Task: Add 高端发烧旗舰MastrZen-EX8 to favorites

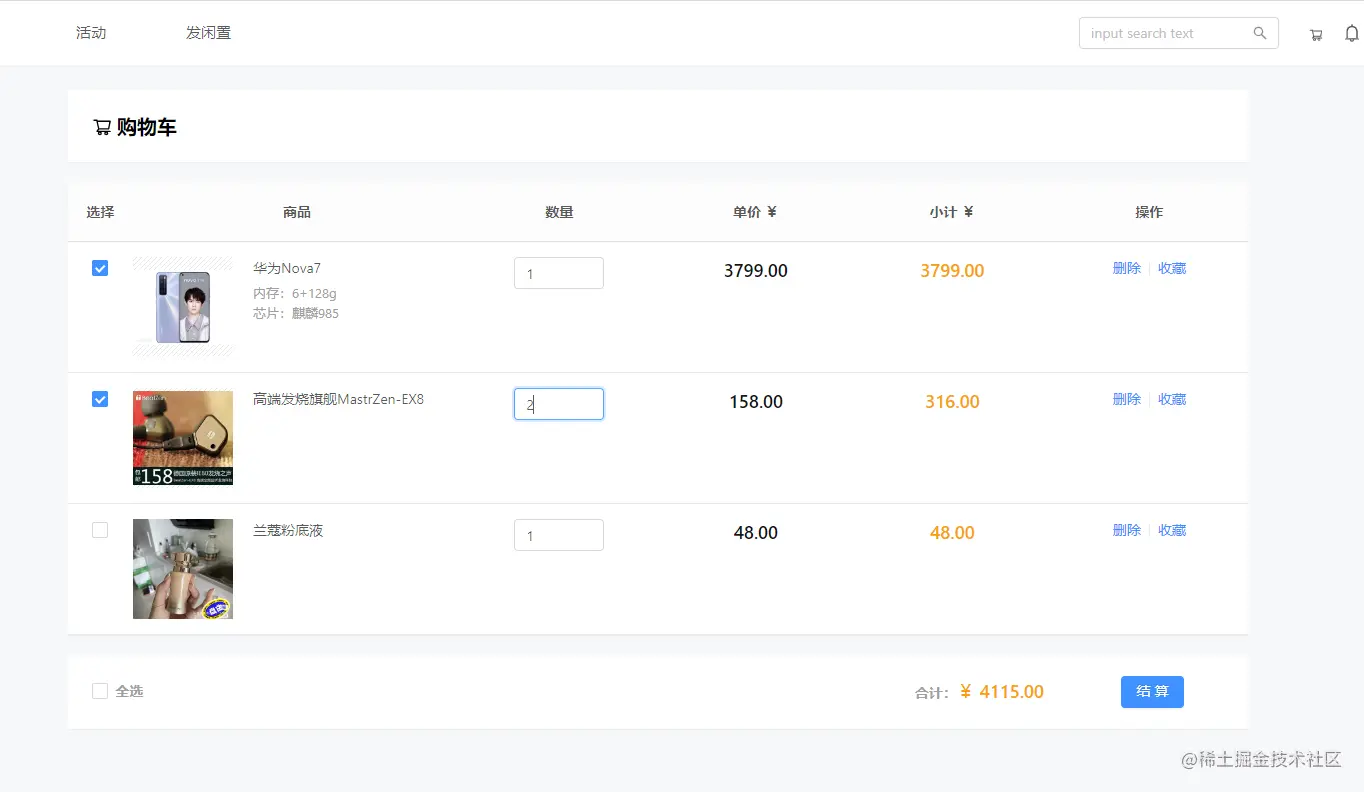Action: 1172,399
